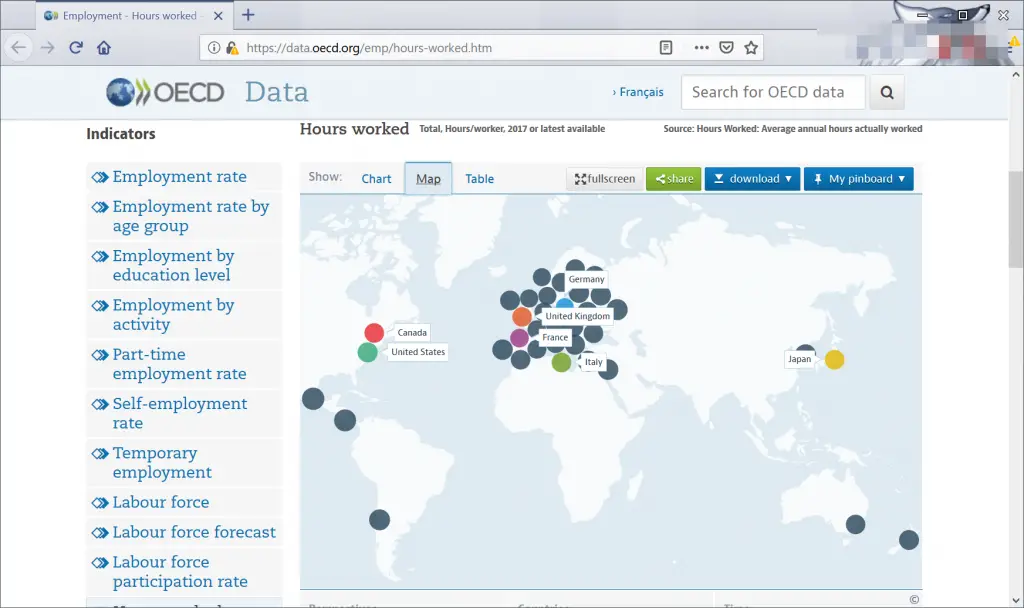Image resolution: width=1024 pixels, height=608 pixels.
Task: Expand the My pinboard dropdown
Action: point(858,179)
